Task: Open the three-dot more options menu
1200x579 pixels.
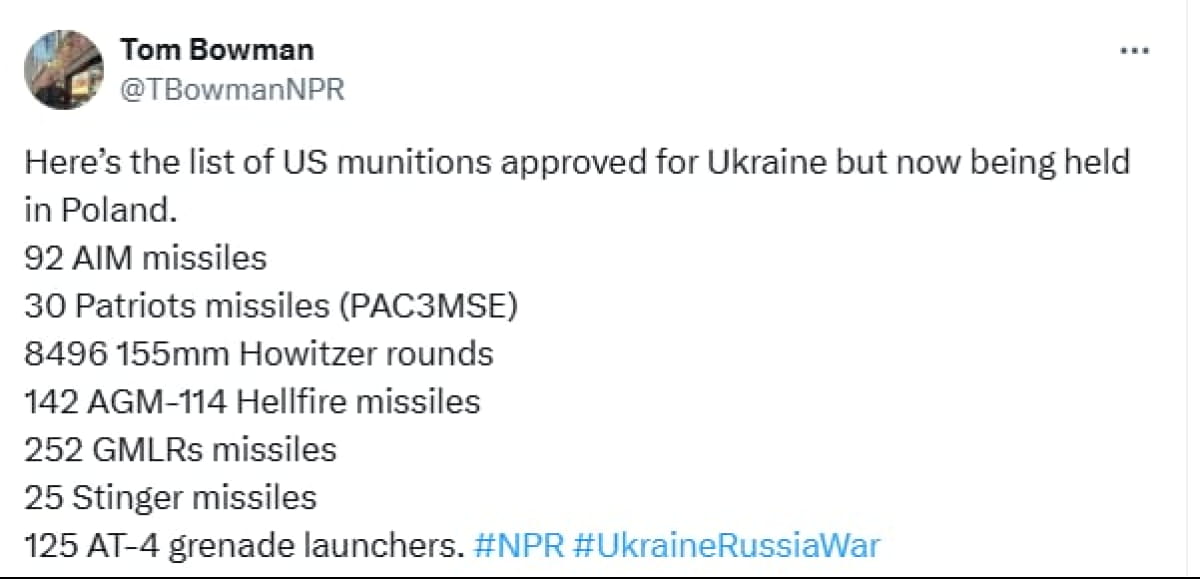Action: [x=1133, y=51]
